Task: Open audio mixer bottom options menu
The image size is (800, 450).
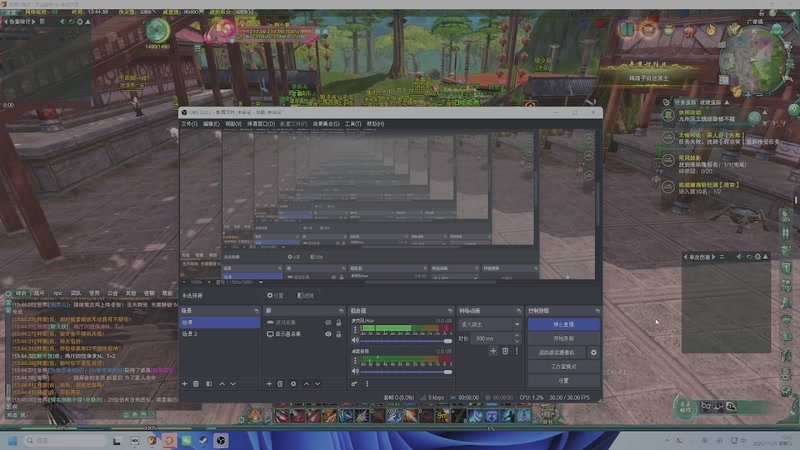Action: (x=367, y=384)
